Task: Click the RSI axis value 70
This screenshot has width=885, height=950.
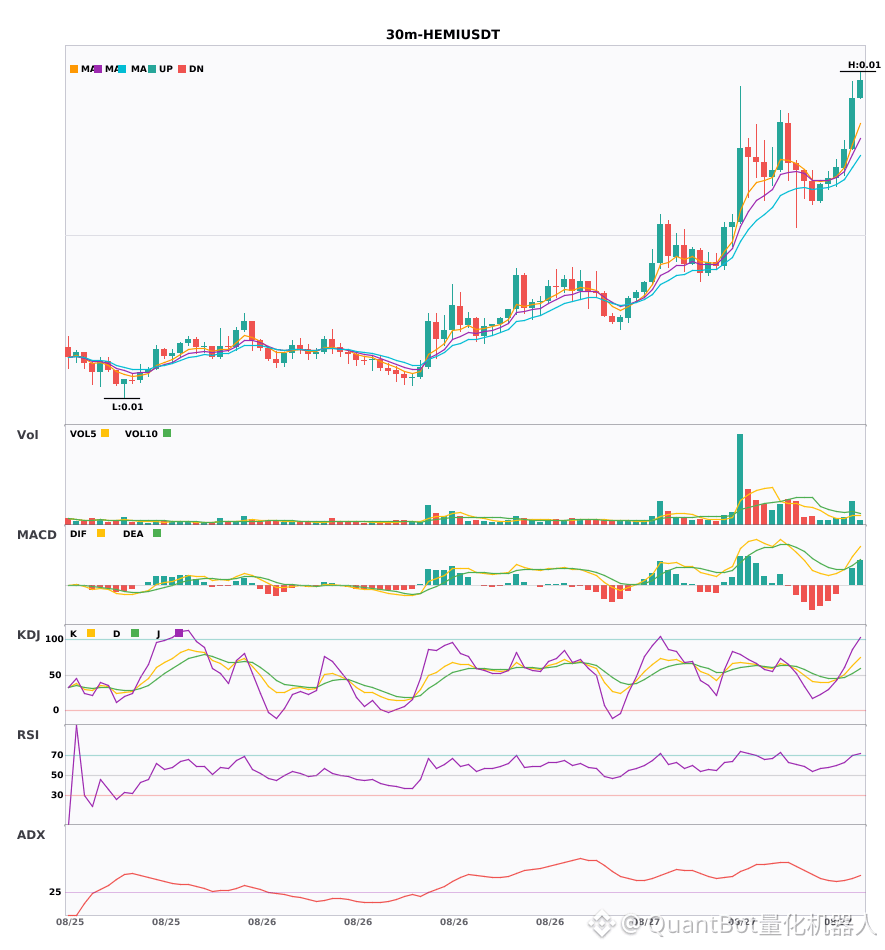Action: click(58, 755)
